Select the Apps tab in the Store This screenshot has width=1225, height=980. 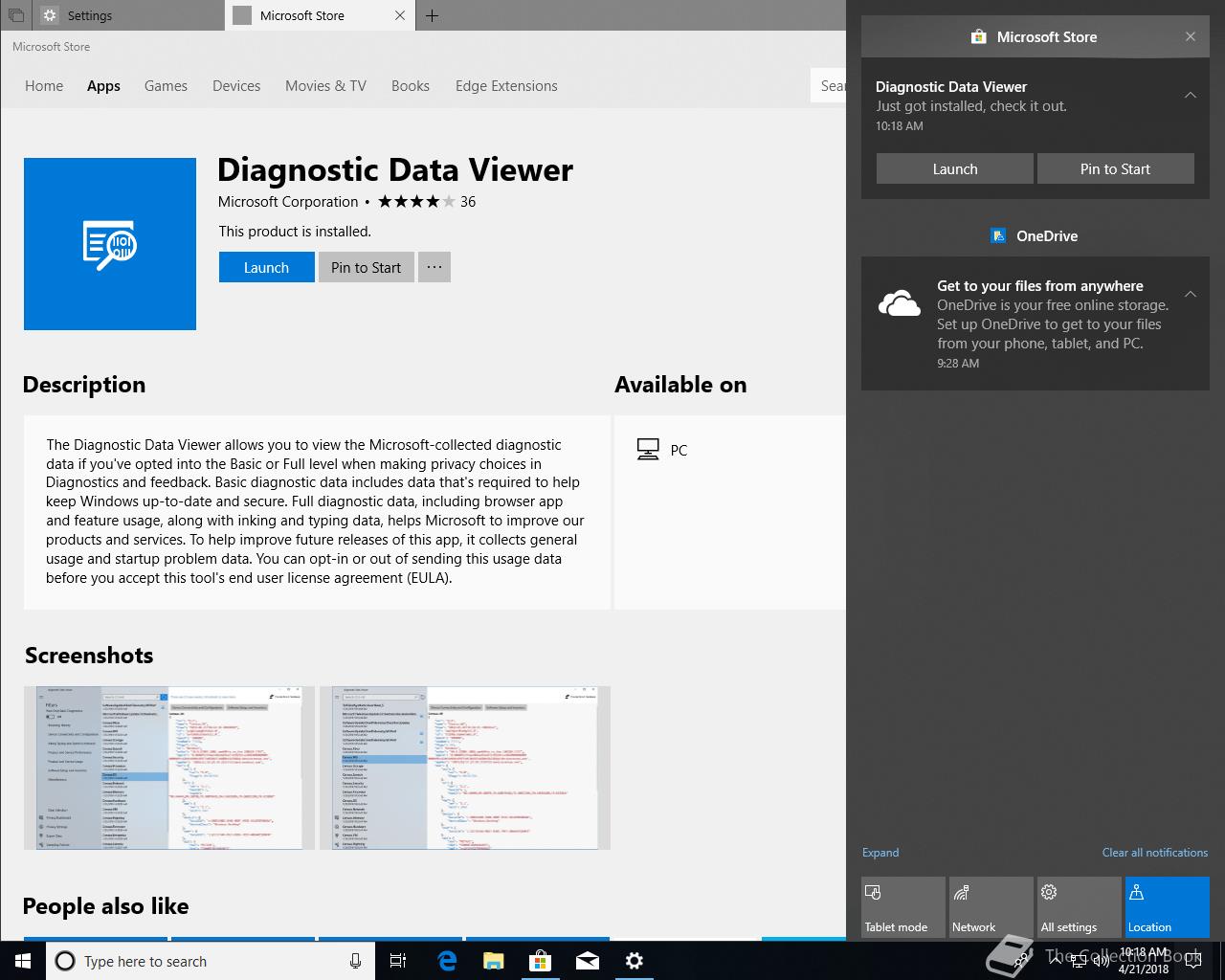click(x=103, y=86)
